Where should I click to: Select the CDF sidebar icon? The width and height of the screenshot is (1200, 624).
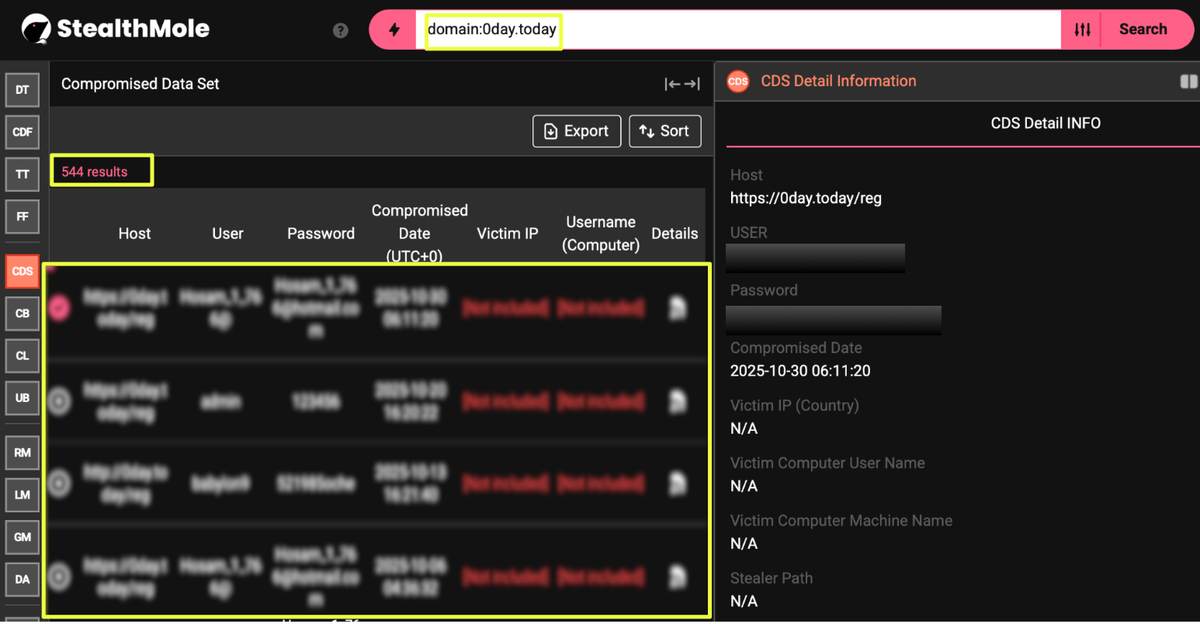[22, 132]
